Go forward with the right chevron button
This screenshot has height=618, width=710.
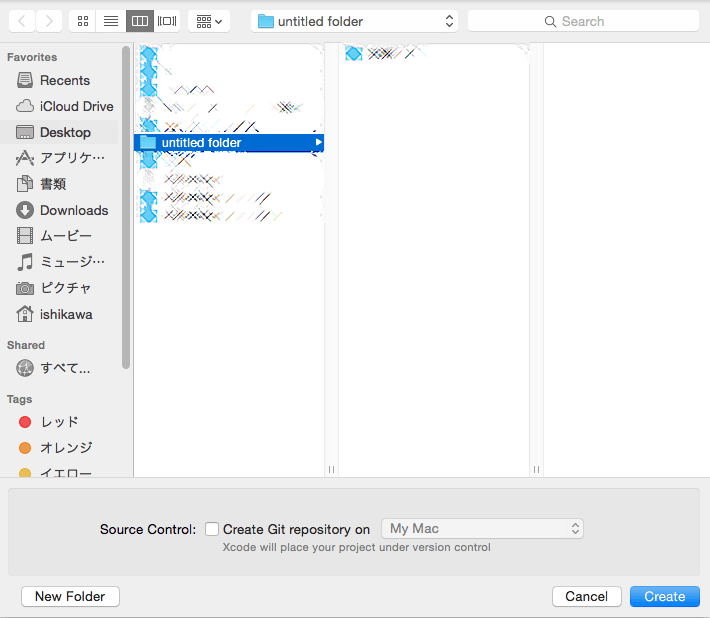click(49, 21)
